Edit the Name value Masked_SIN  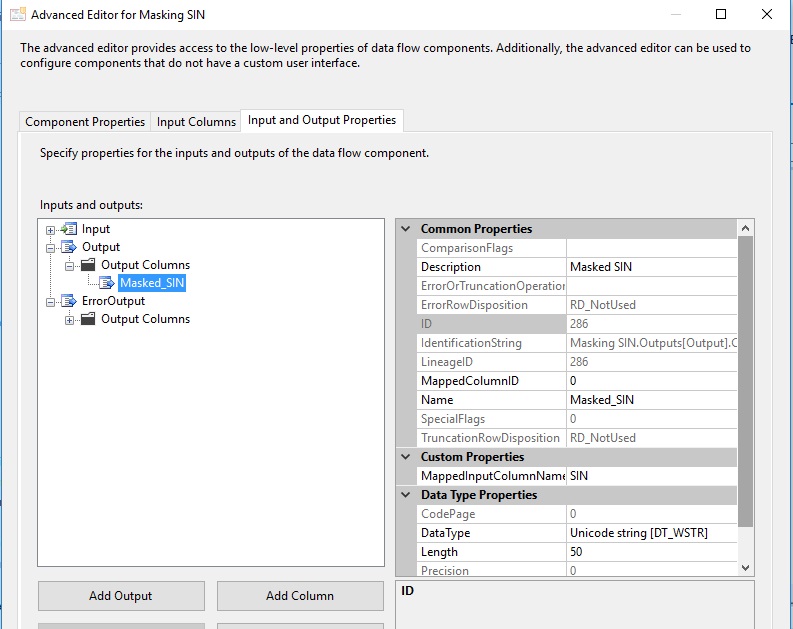point(651,399)
